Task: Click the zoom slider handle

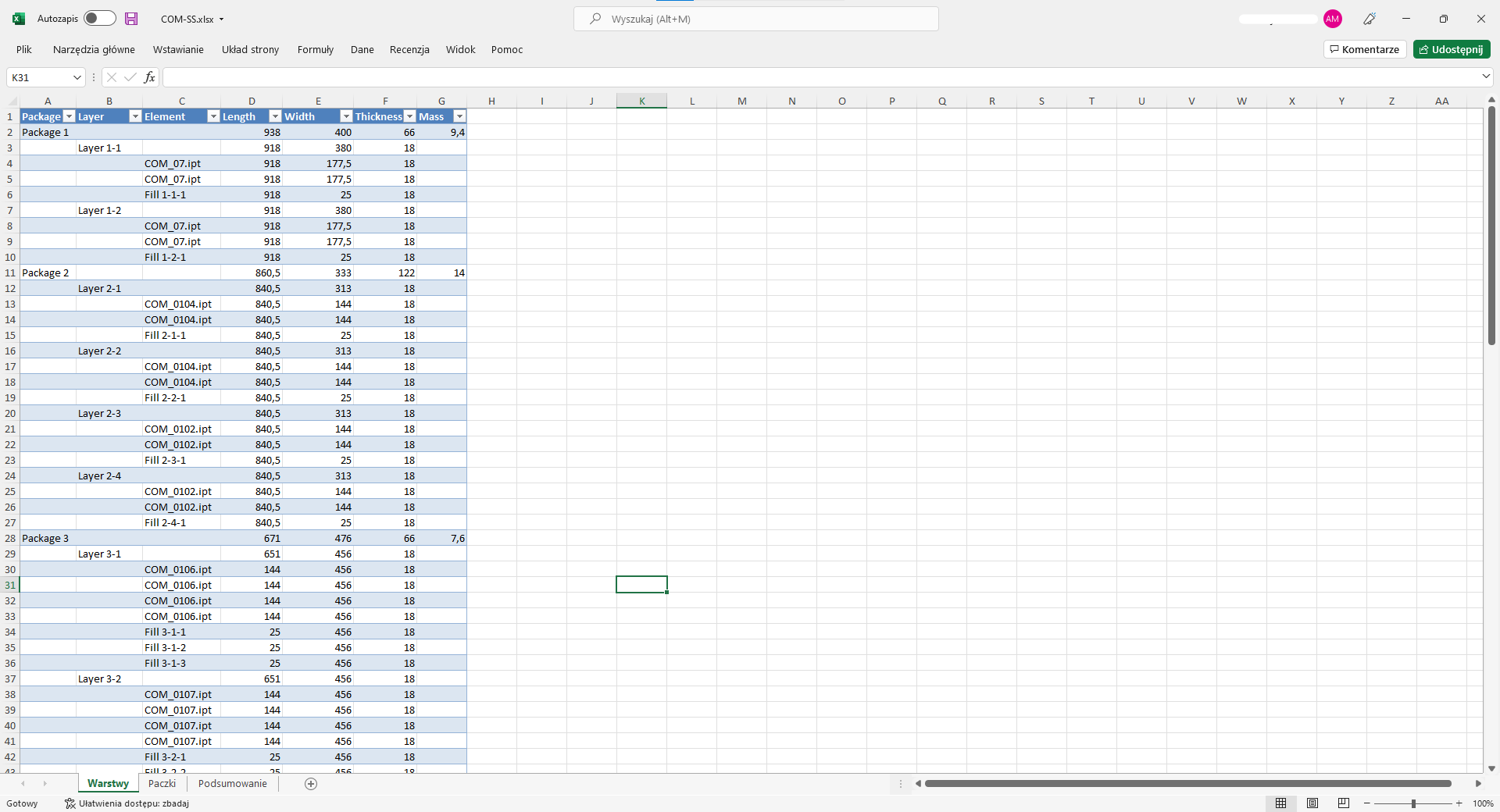Action: 1413,803
